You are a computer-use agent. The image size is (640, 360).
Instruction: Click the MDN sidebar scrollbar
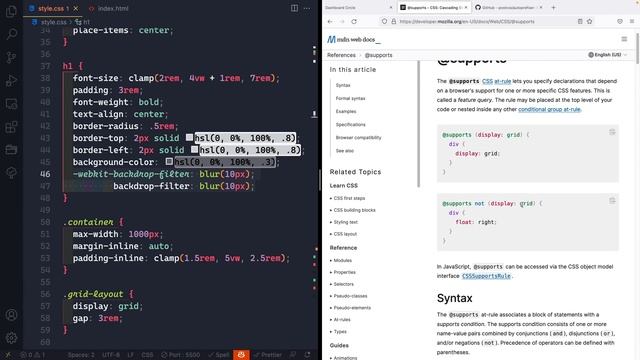[x=418, y=124]
